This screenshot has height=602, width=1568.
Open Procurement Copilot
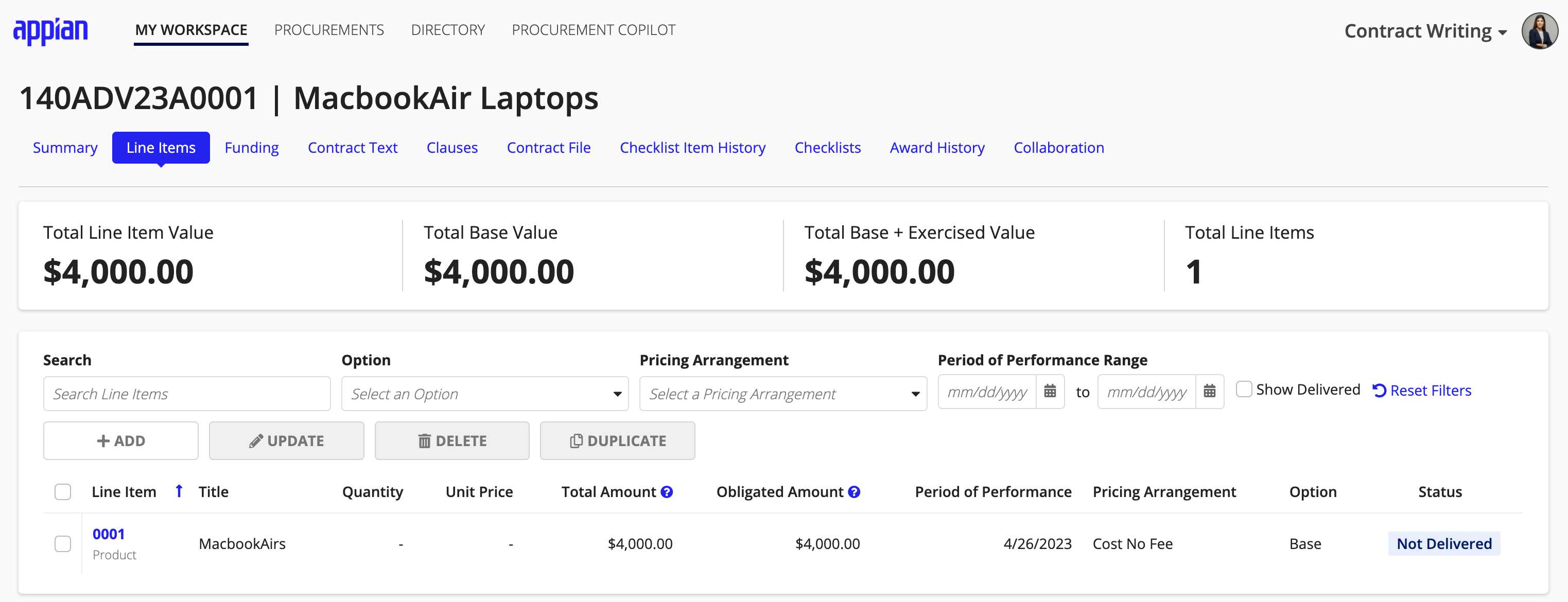[x=594, y=30]
